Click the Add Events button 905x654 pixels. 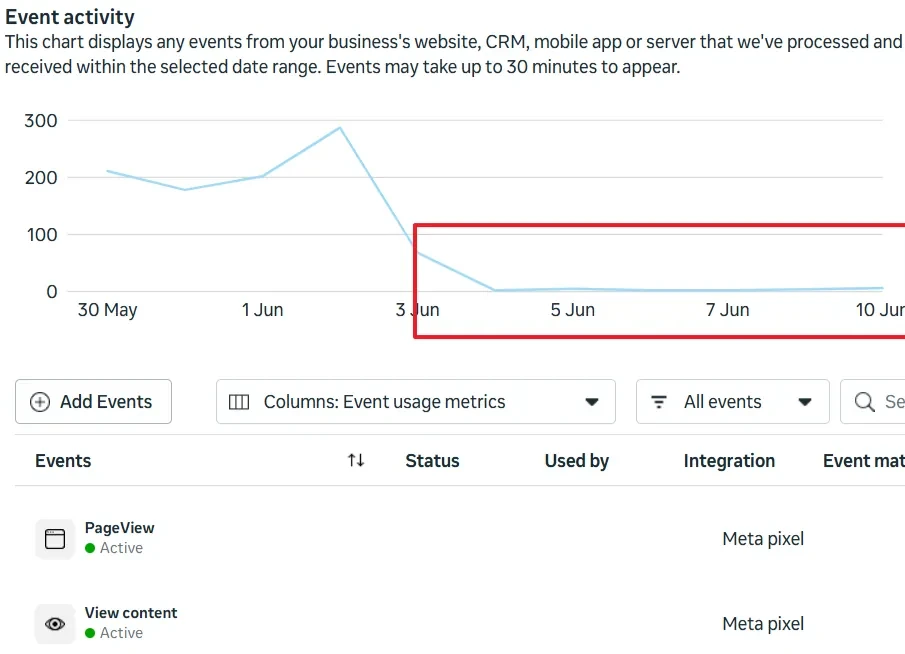(94, 402)
